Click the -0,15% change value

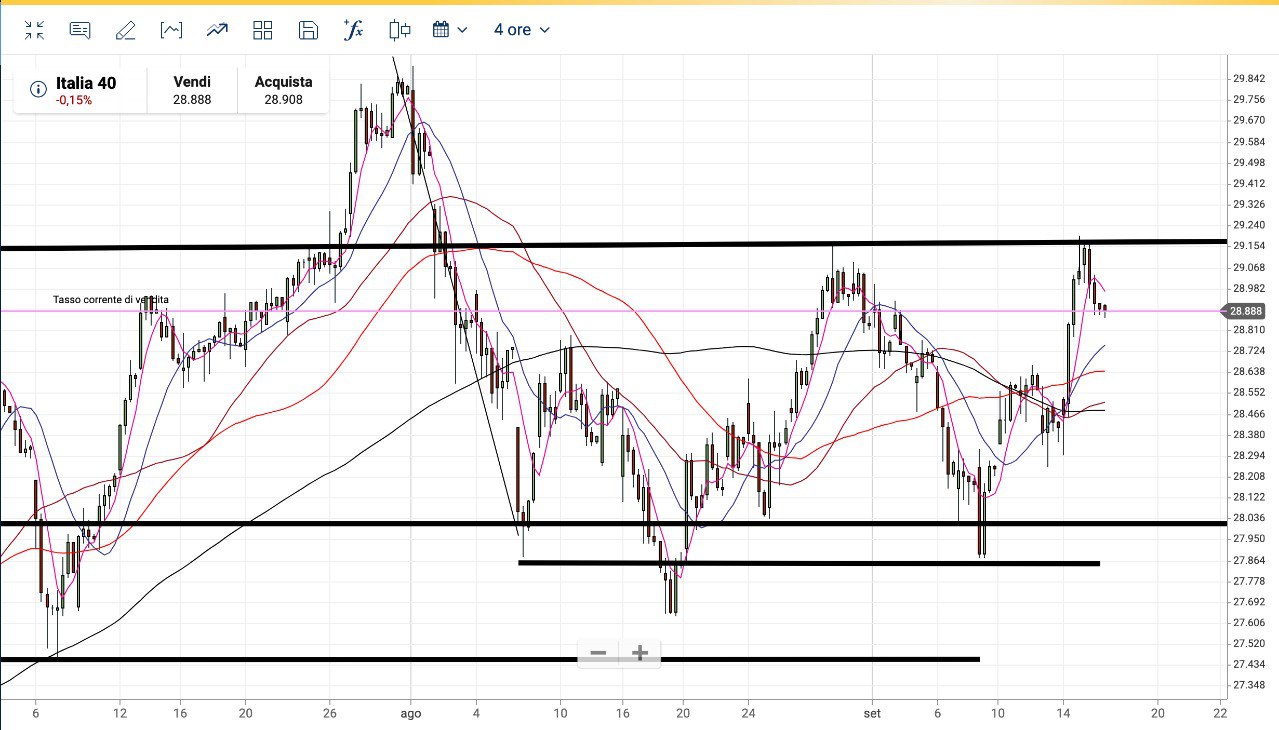click(74, 100)
